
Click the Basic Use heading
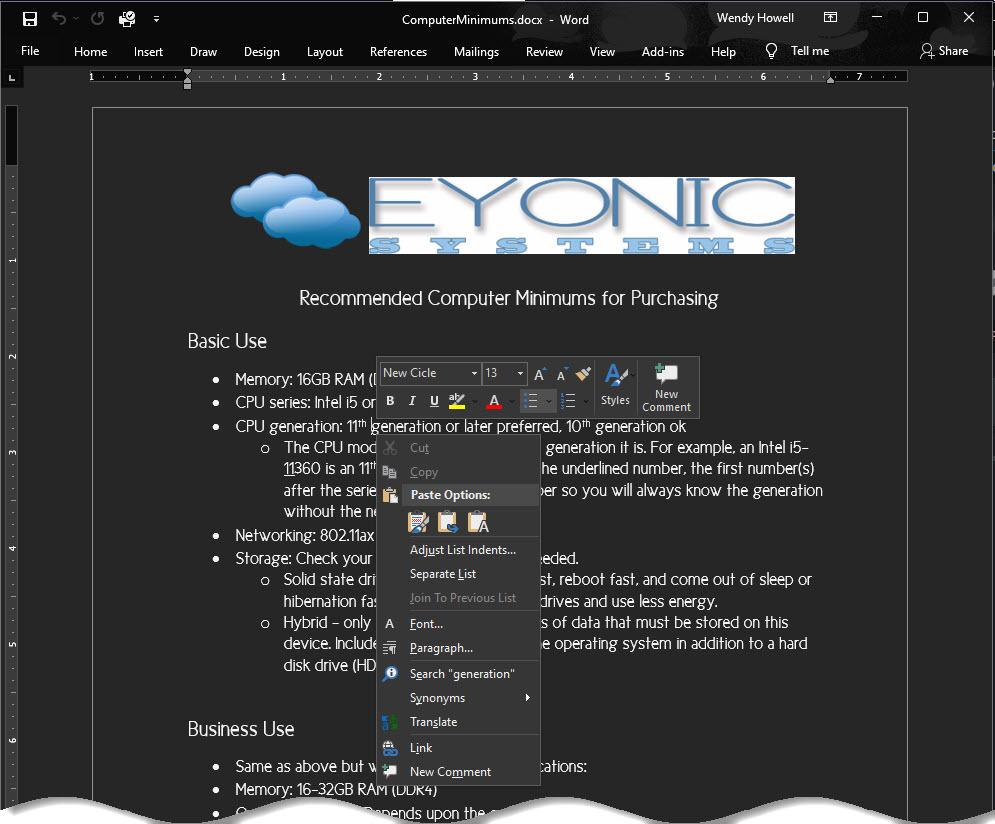(x=227, y=341)
